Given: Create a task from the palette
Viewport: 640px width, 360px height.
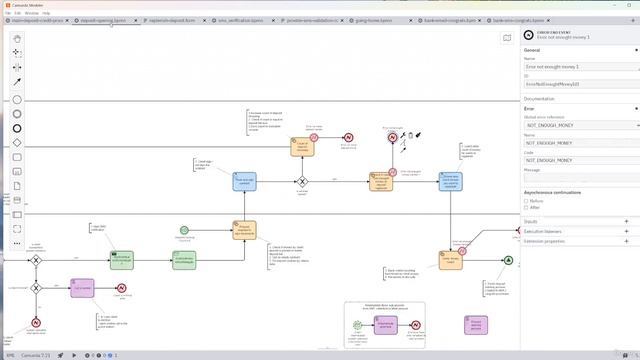Looking at the screenshot, I should click(x=17, y=157).
